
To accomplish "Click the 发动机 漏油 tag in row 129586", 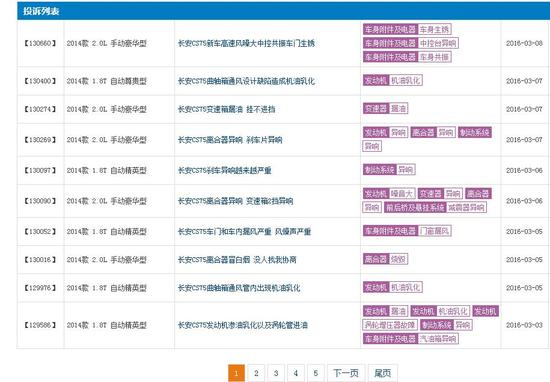I will click(x=385, y=311).
